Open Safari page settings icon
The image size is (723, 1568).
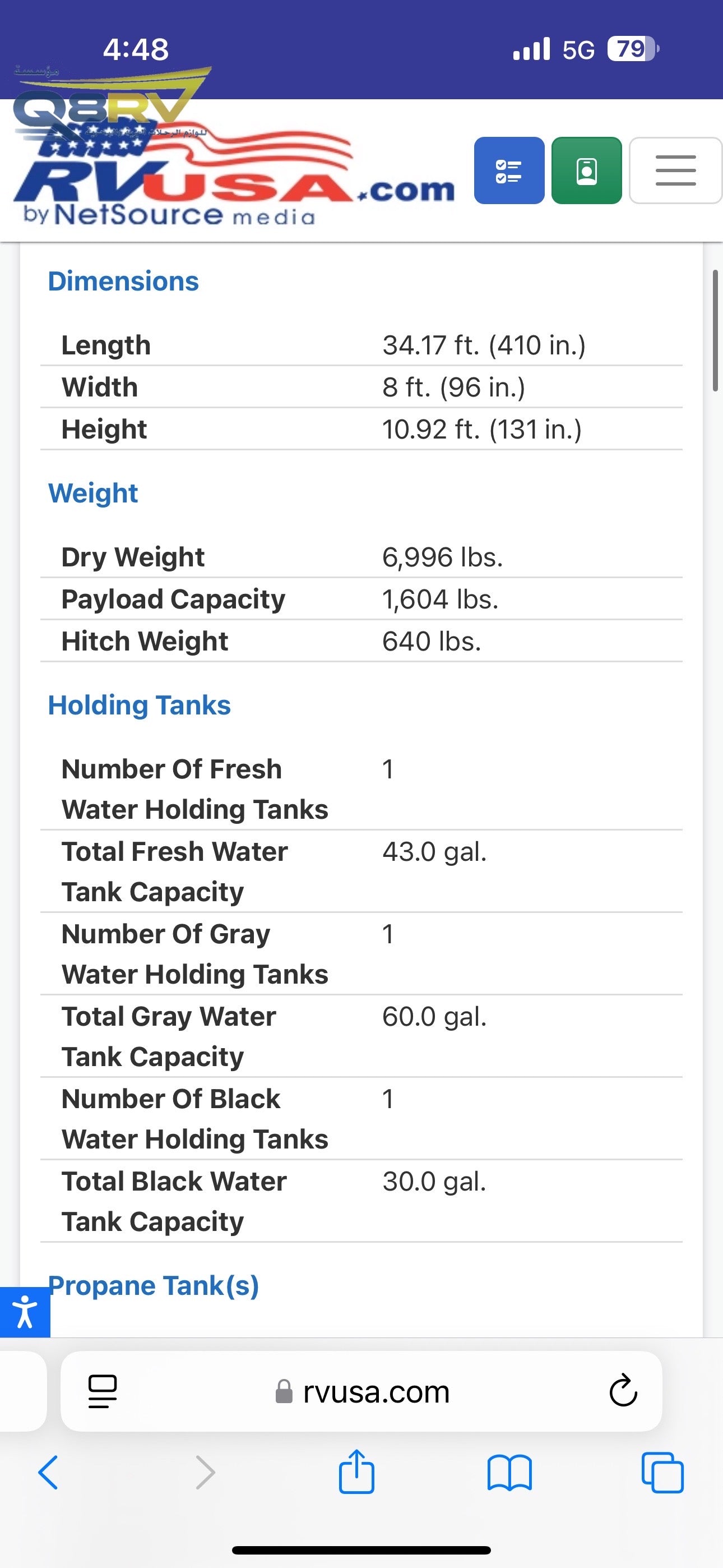tap(102, 1391)
